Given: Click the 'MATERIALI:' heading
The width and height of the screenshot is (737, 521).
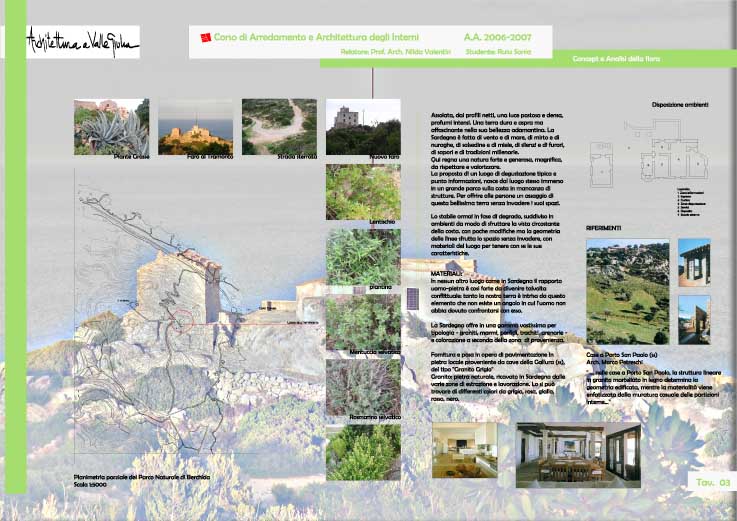Looking at the screenshot, I should pyautogui.click(x=447, y=273).
